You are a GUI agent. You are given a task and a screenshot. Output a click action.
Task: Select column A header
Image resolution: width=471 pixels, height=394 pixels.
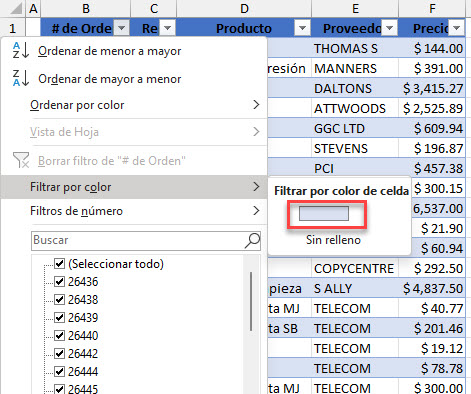click(x=33, y=9)
